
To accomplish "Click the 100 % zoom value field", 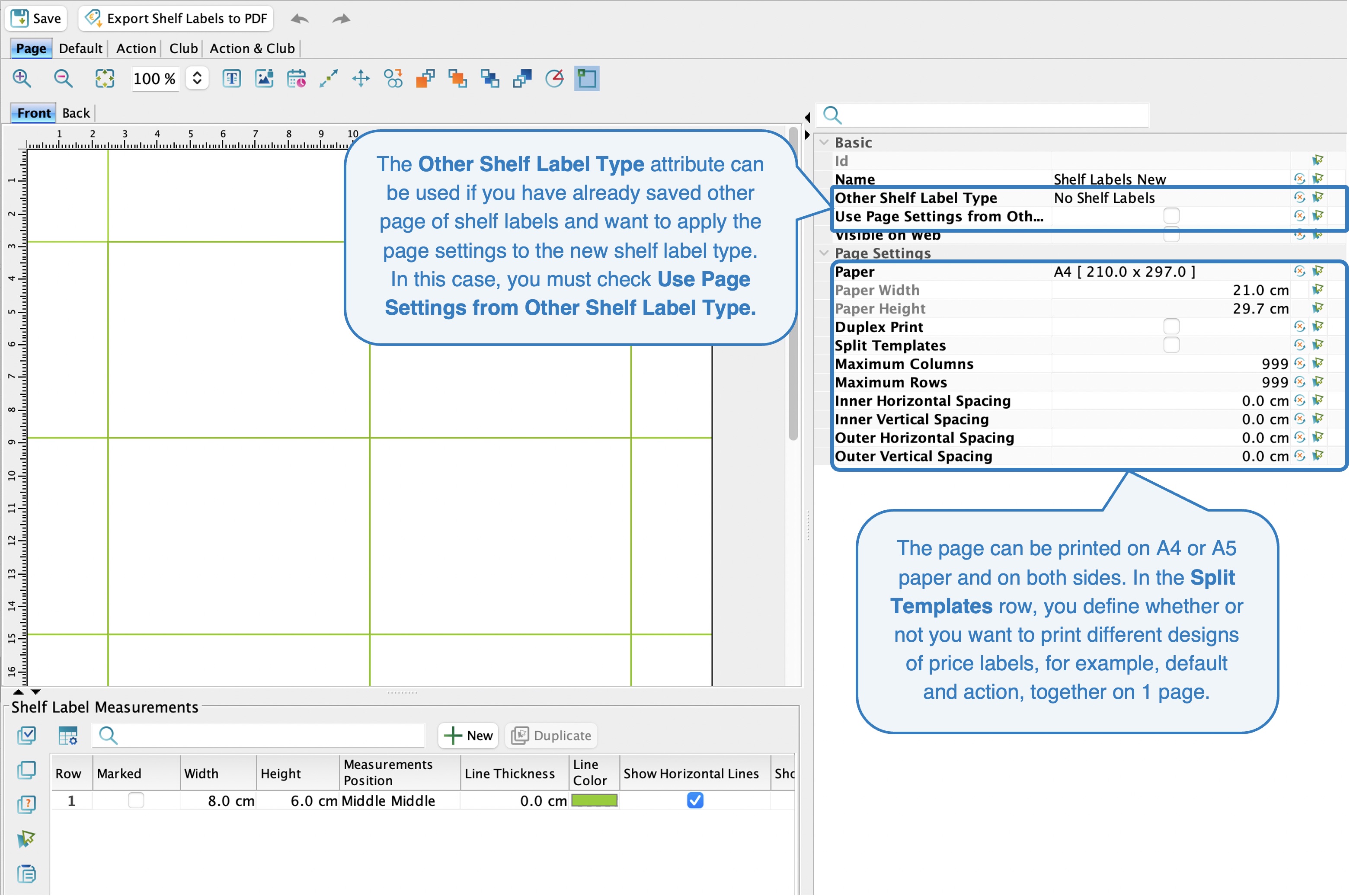I will click(x=154, y=78).
